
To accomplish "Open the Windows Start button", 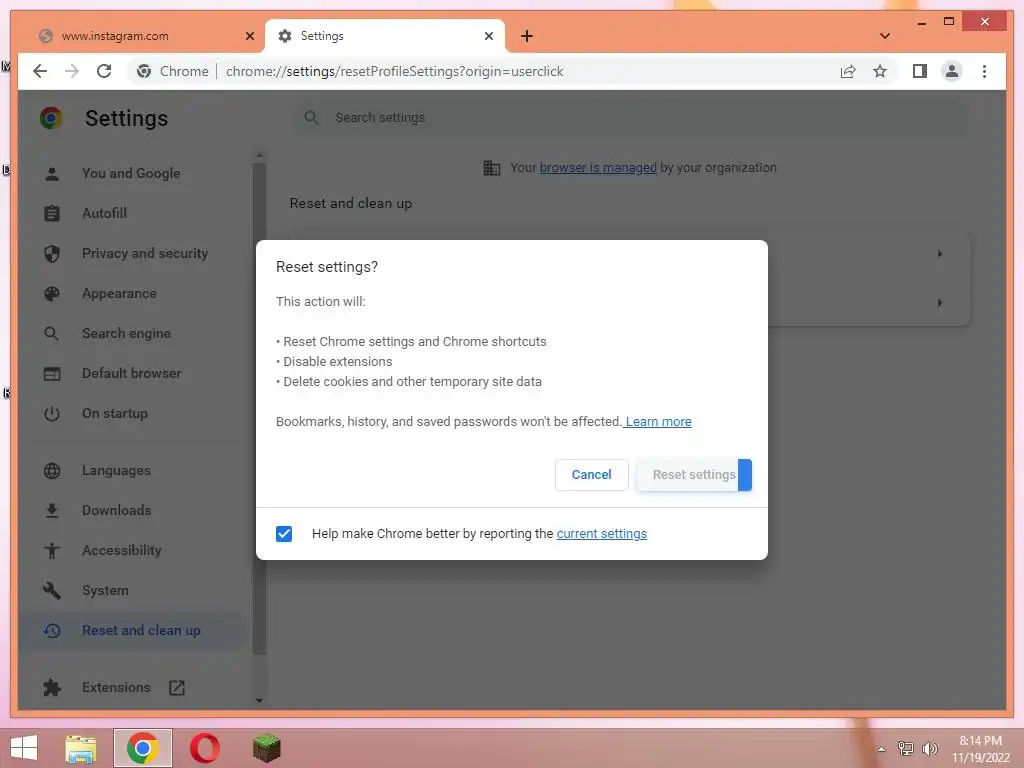I will click(24, 748).
